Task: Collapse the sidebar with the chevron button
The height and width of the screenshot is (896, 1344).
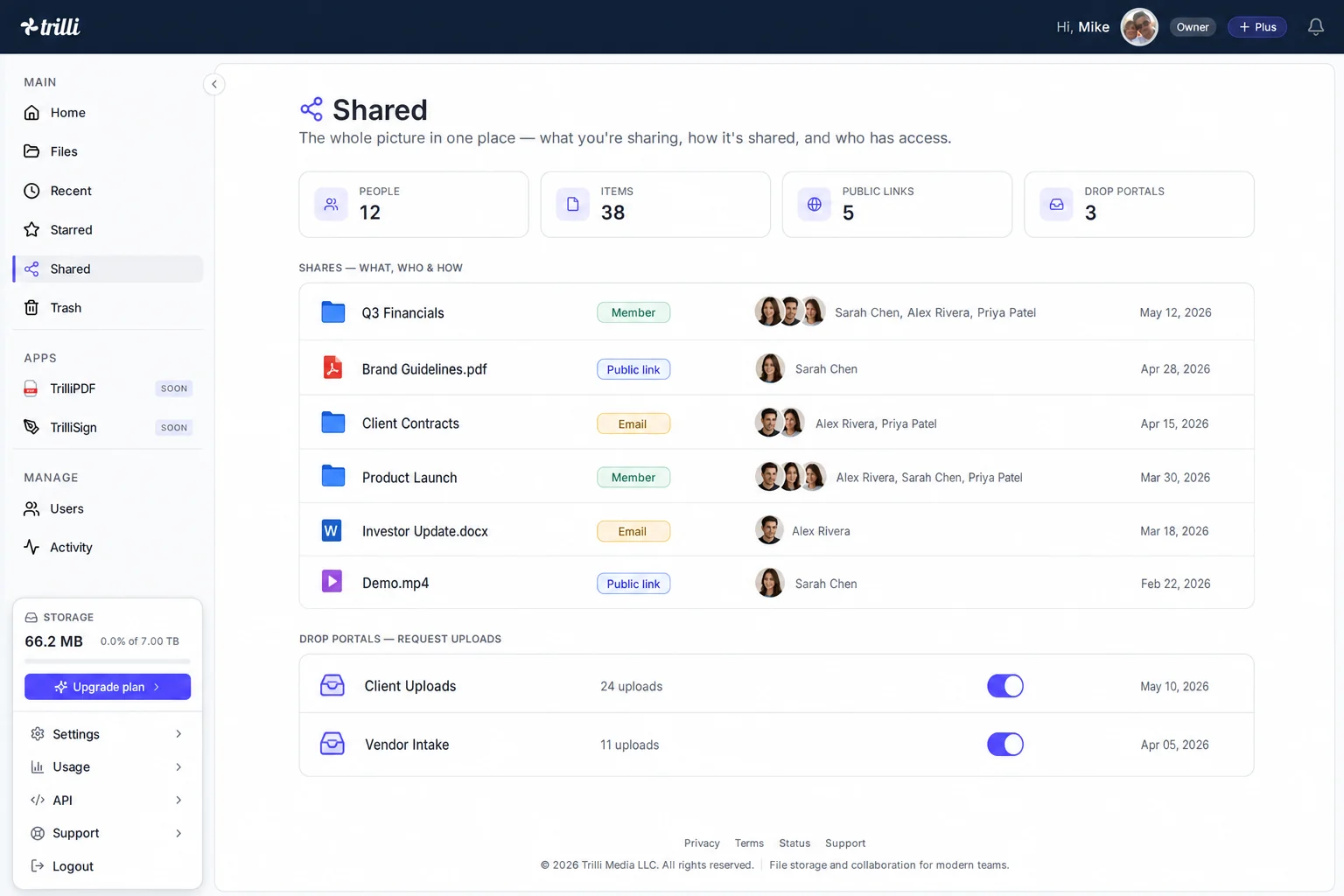Action: tap(214, 84)
